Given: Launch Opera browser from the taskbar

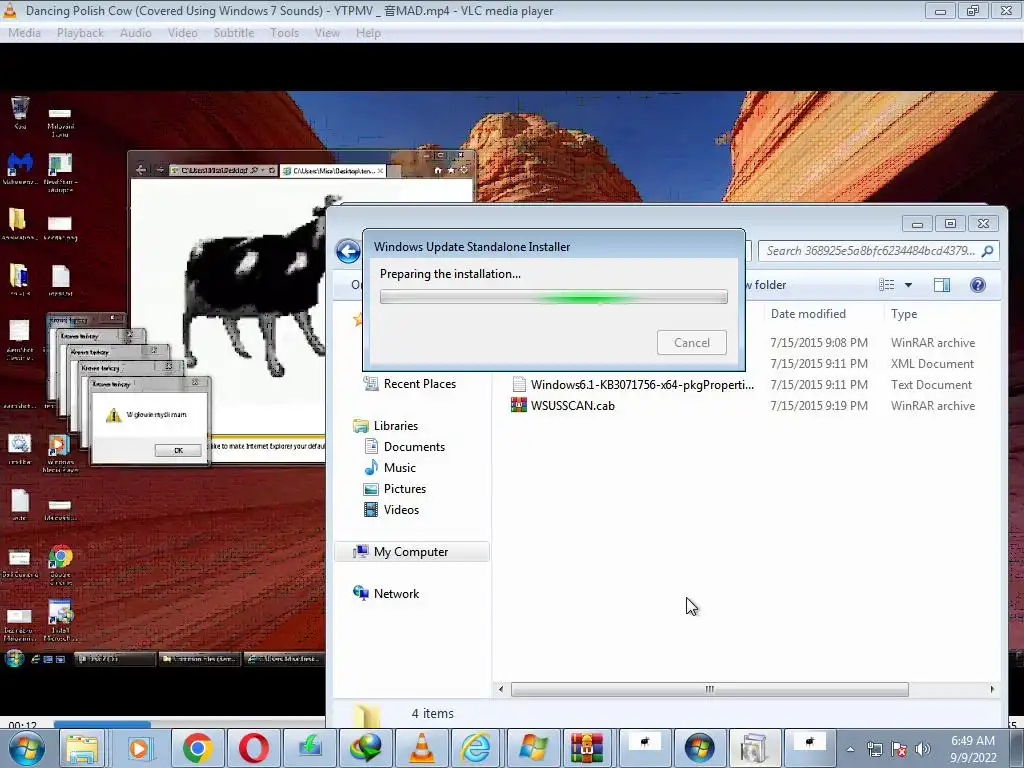Looking at the screenshot, I should coord(253,748).
